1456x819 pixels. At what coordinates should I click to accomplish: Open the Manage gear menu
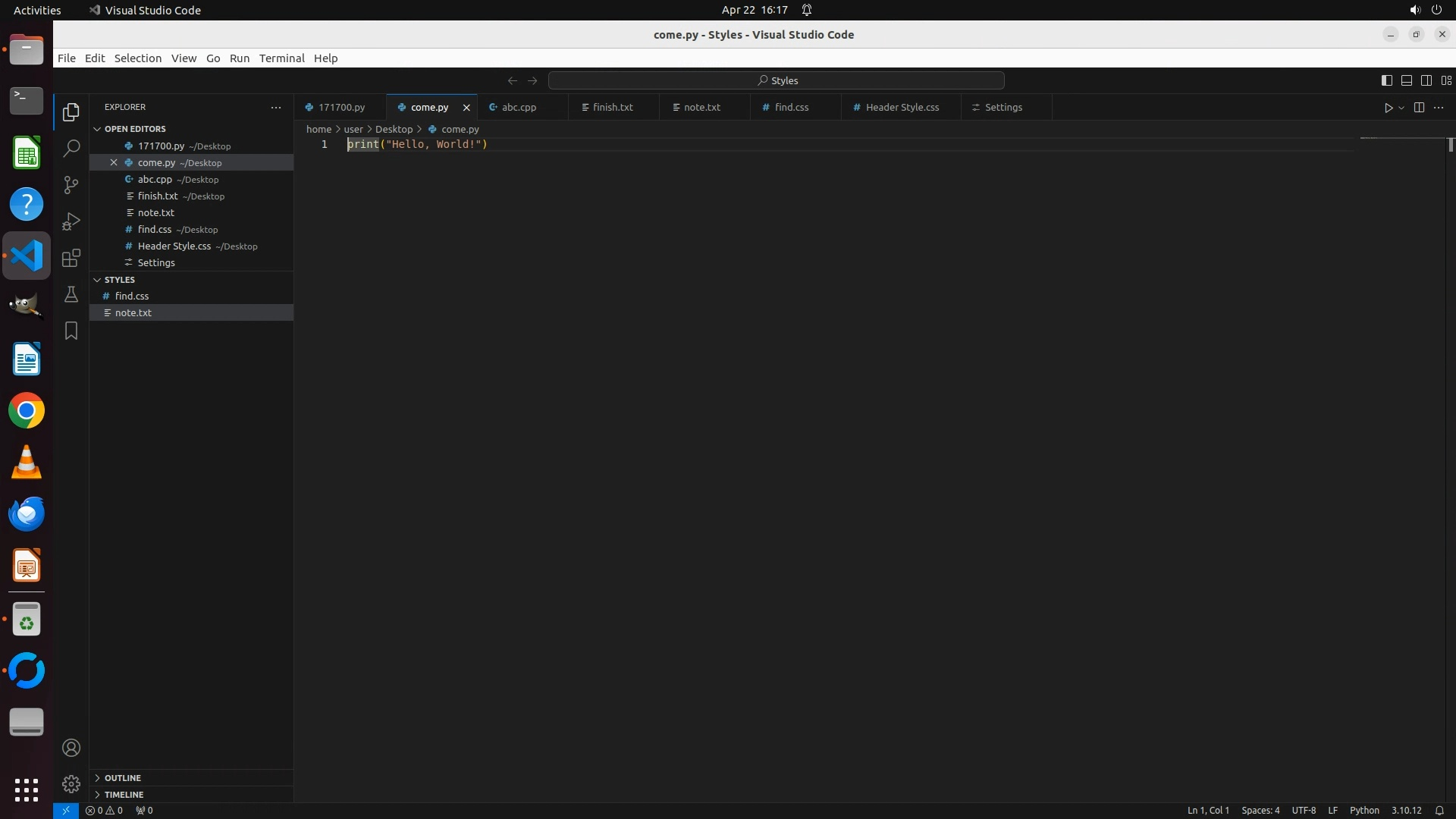71,783
